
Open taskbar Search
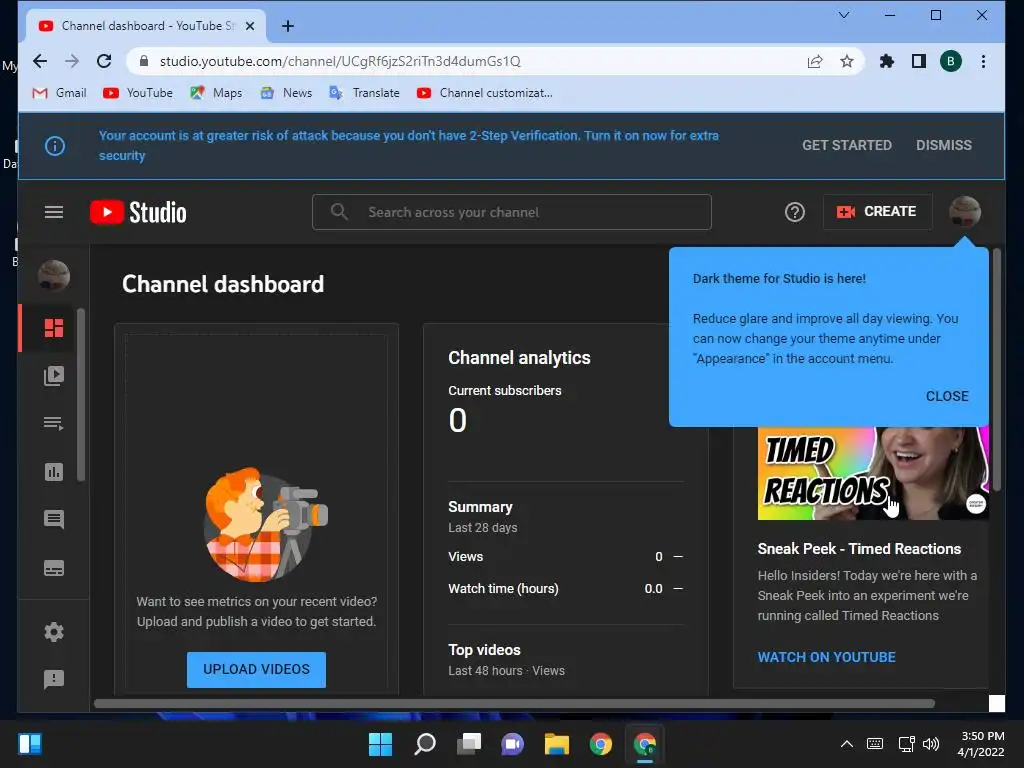click(425, 744)
